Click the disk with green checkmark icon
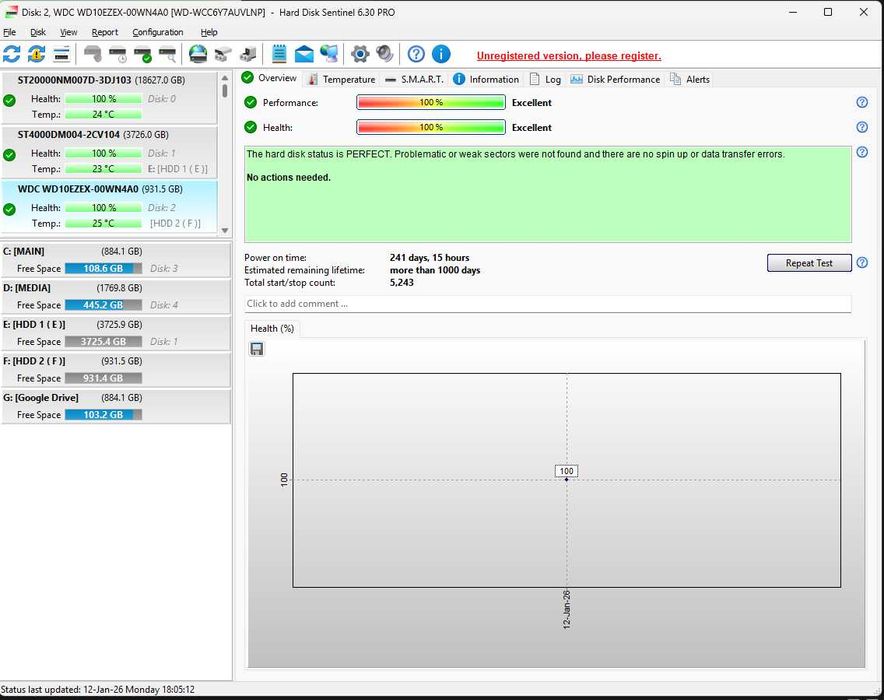884x700 pixels. click(143, 54)
